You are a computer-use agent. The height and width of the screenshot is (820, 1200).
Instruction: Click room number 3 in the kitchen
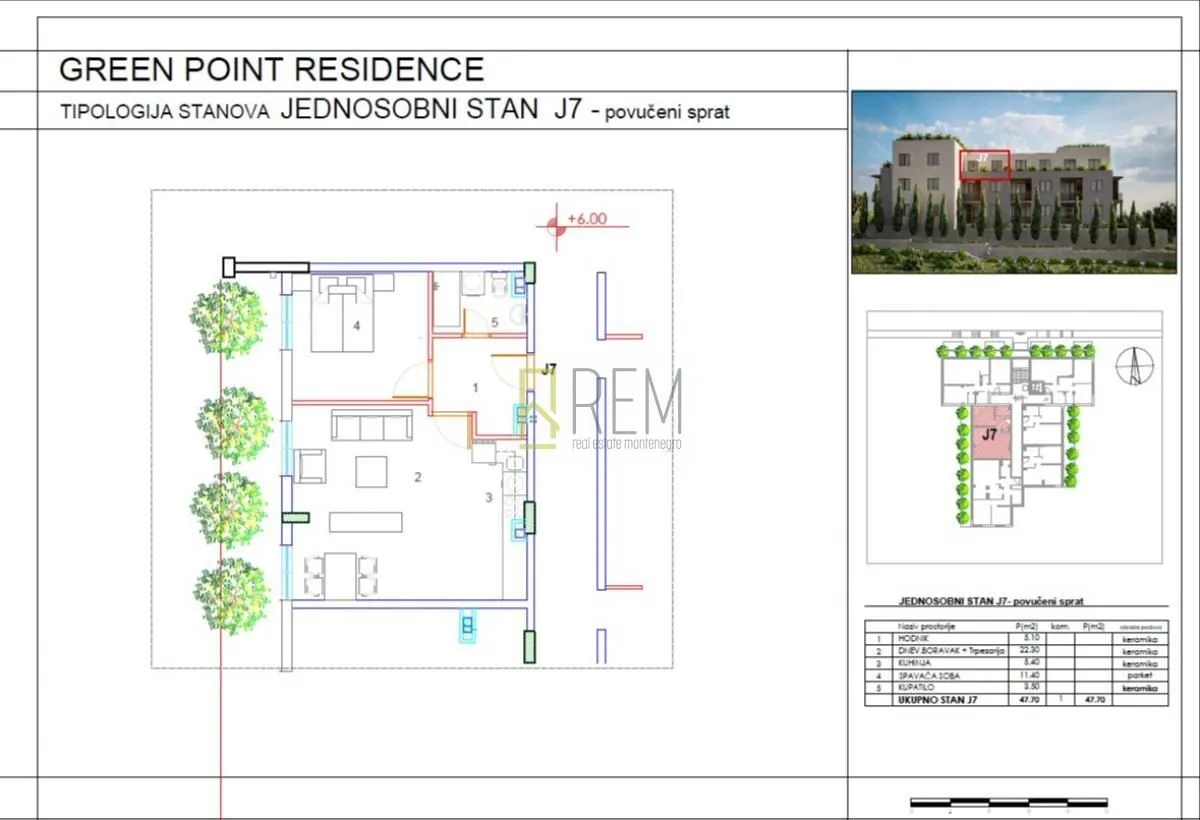point(489,497)
